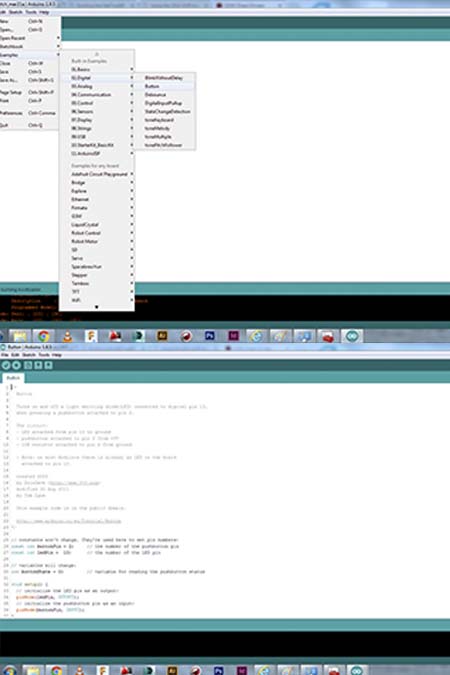Screen dimensions: 450x675
Task: Expand the WiFi submenu arrow
Action: click(x=132, y=300)
